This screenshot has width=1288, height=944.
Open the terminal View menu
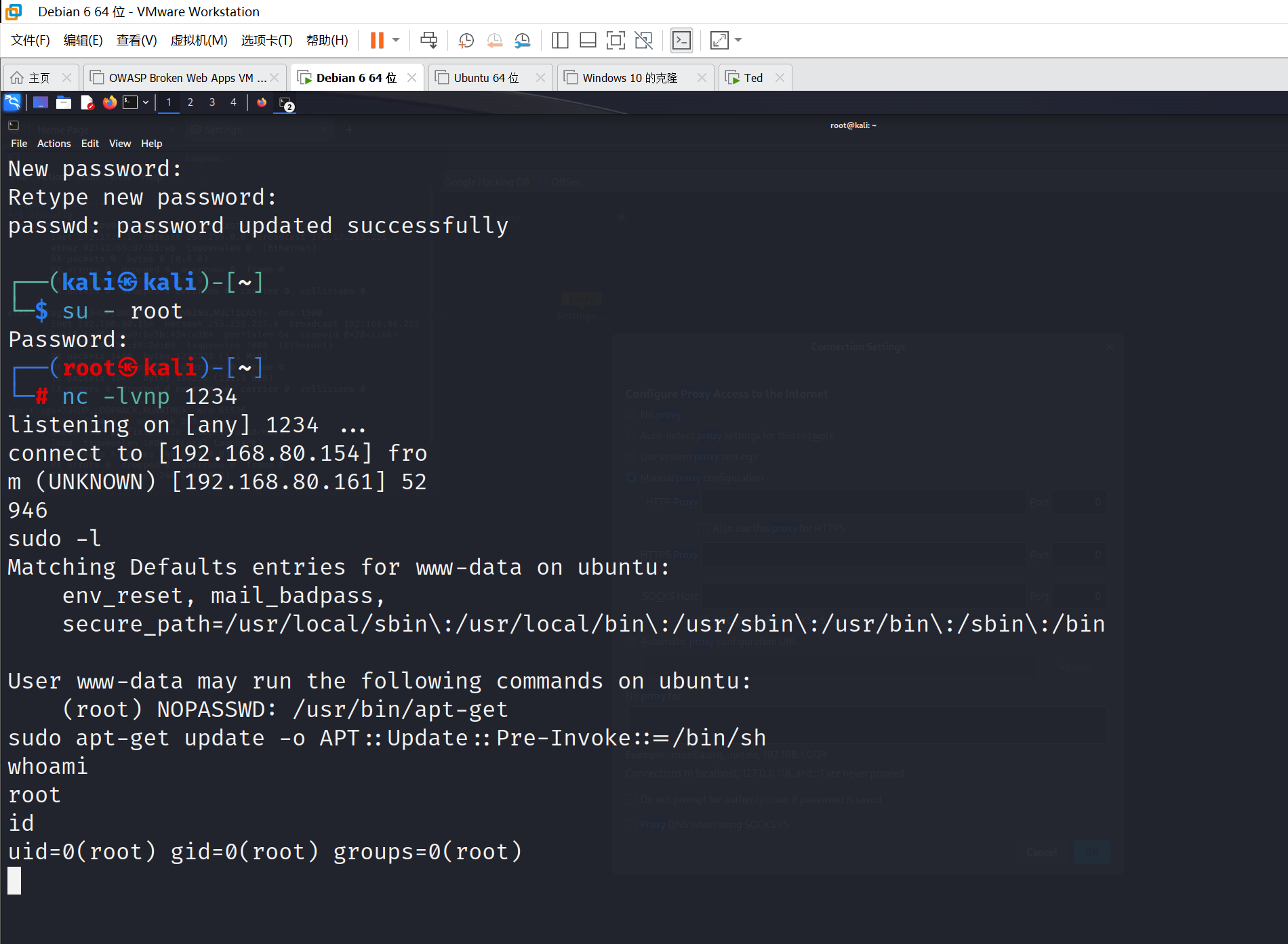120,144
